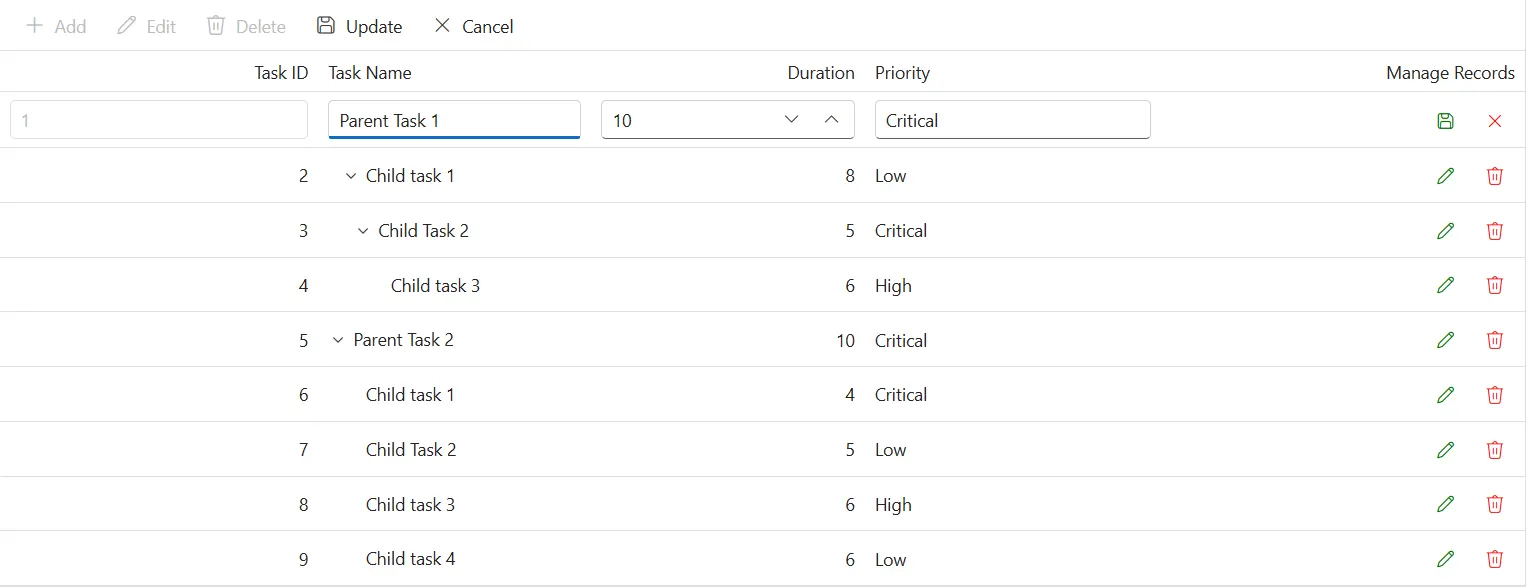Click the delete trash for Task ID 7
This screenshot has width=1528, height=587.
tap(1495, 450)
